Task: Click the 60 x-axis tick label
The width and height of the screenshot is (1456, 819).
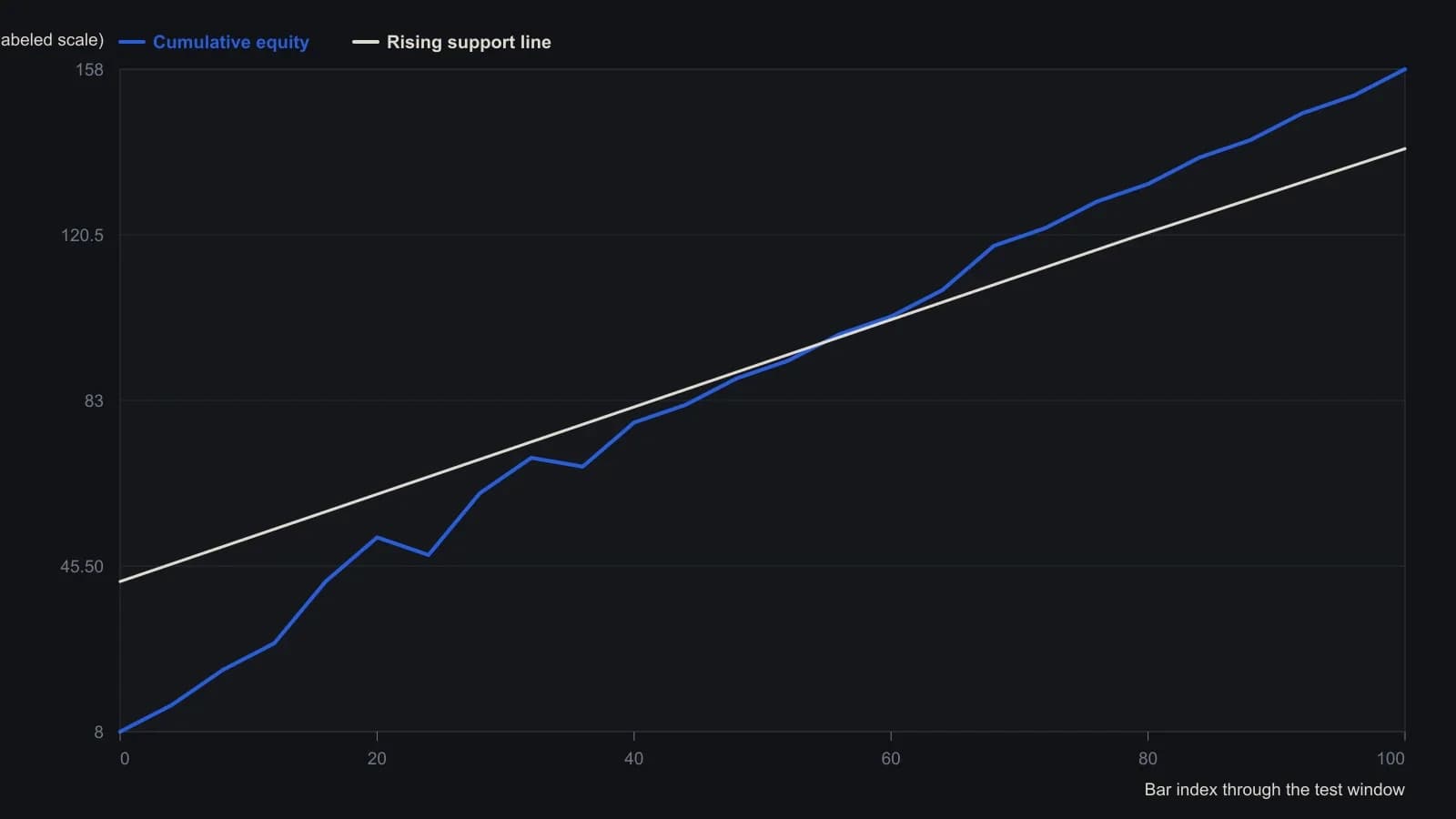Action: click(891, 759)
